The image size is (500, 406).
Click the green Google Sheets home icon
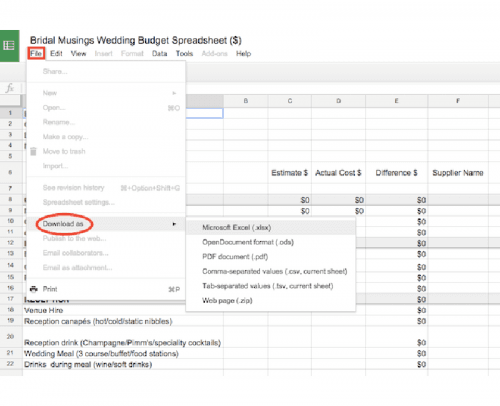(9, 46)
